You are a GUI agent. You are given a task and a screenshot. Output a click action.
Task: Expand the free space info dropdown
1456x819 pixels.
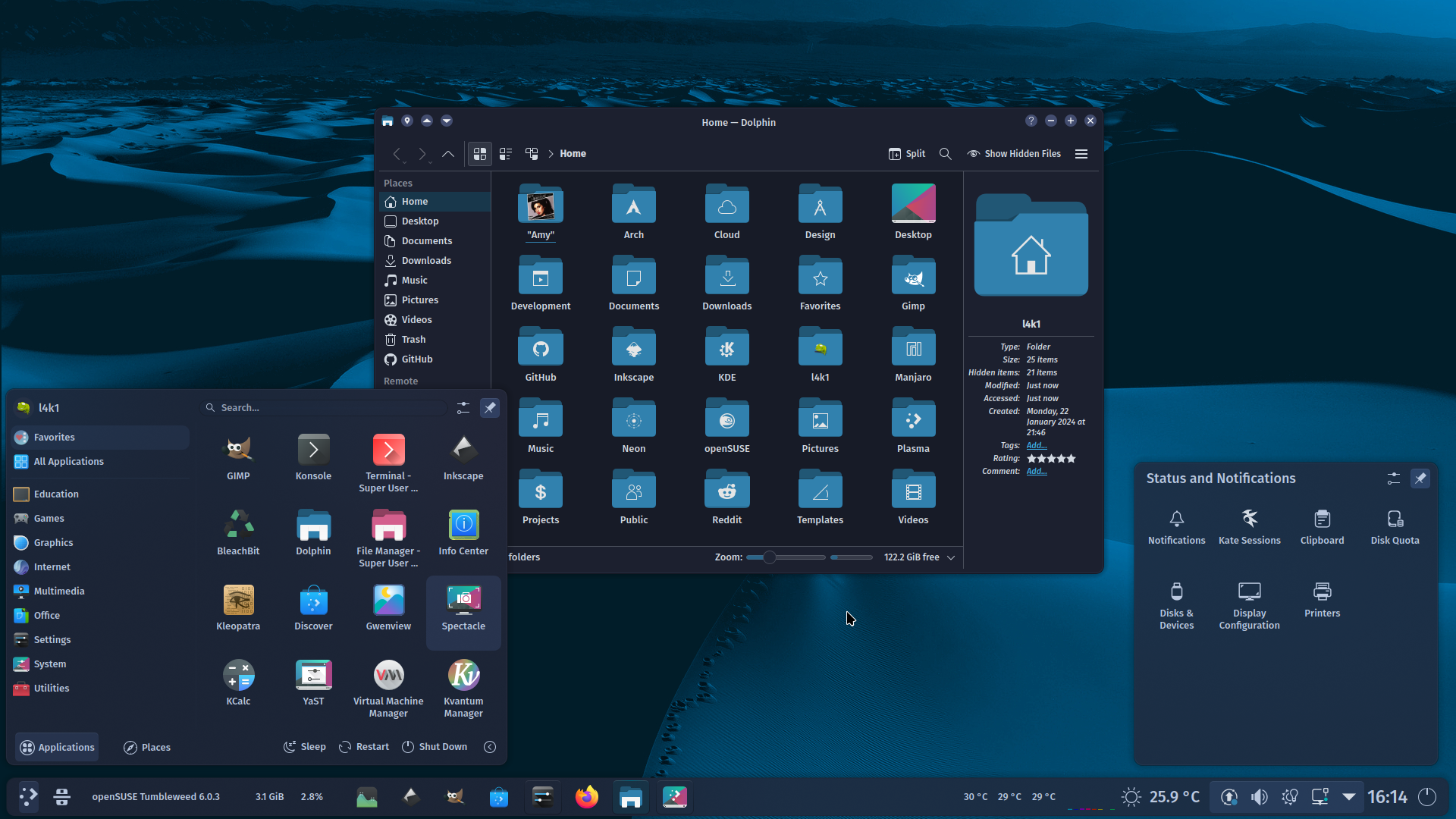[x=951, y=557]
